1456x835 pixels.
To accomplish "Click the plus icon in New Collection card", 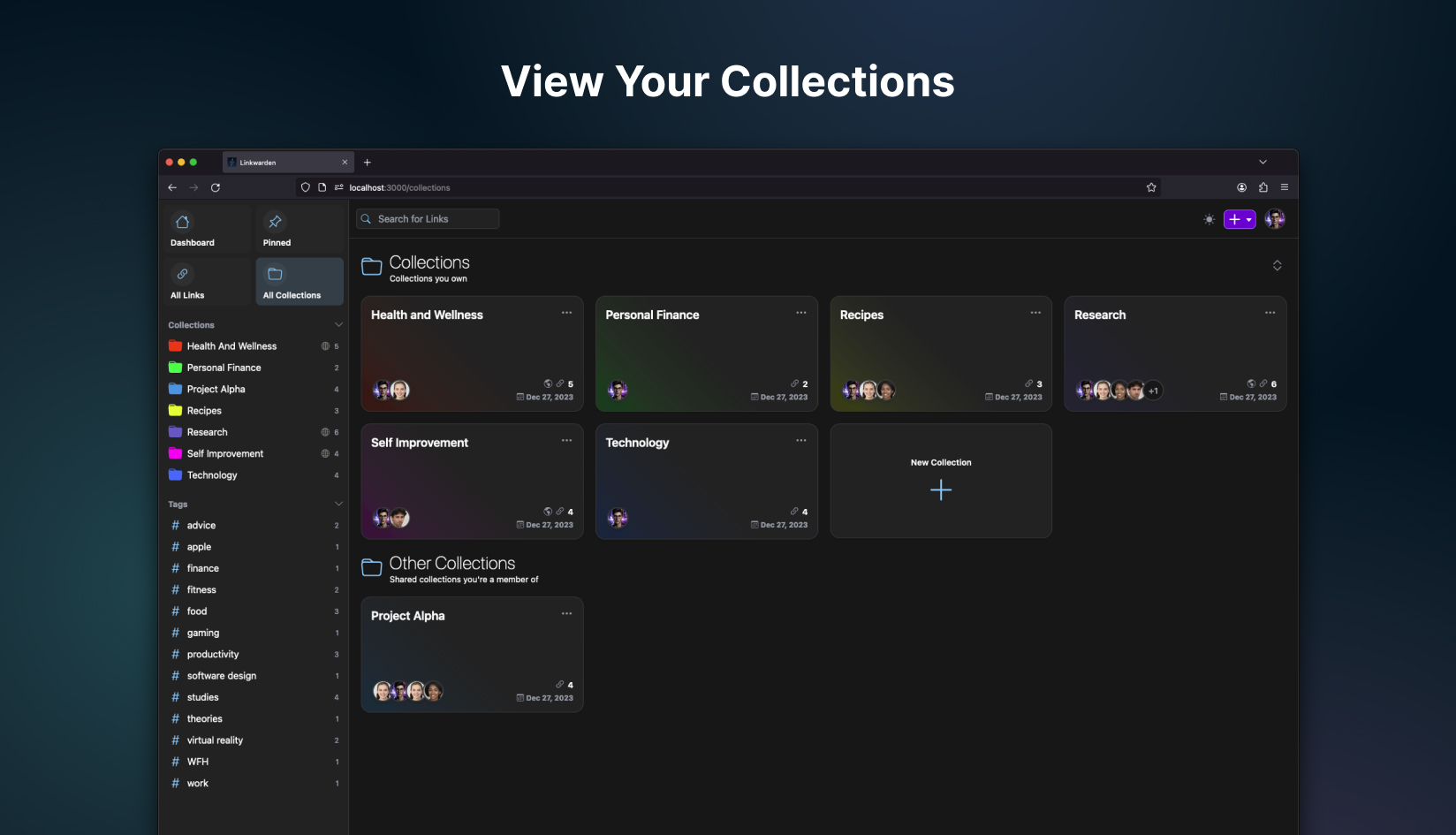I will click(941, 490).
